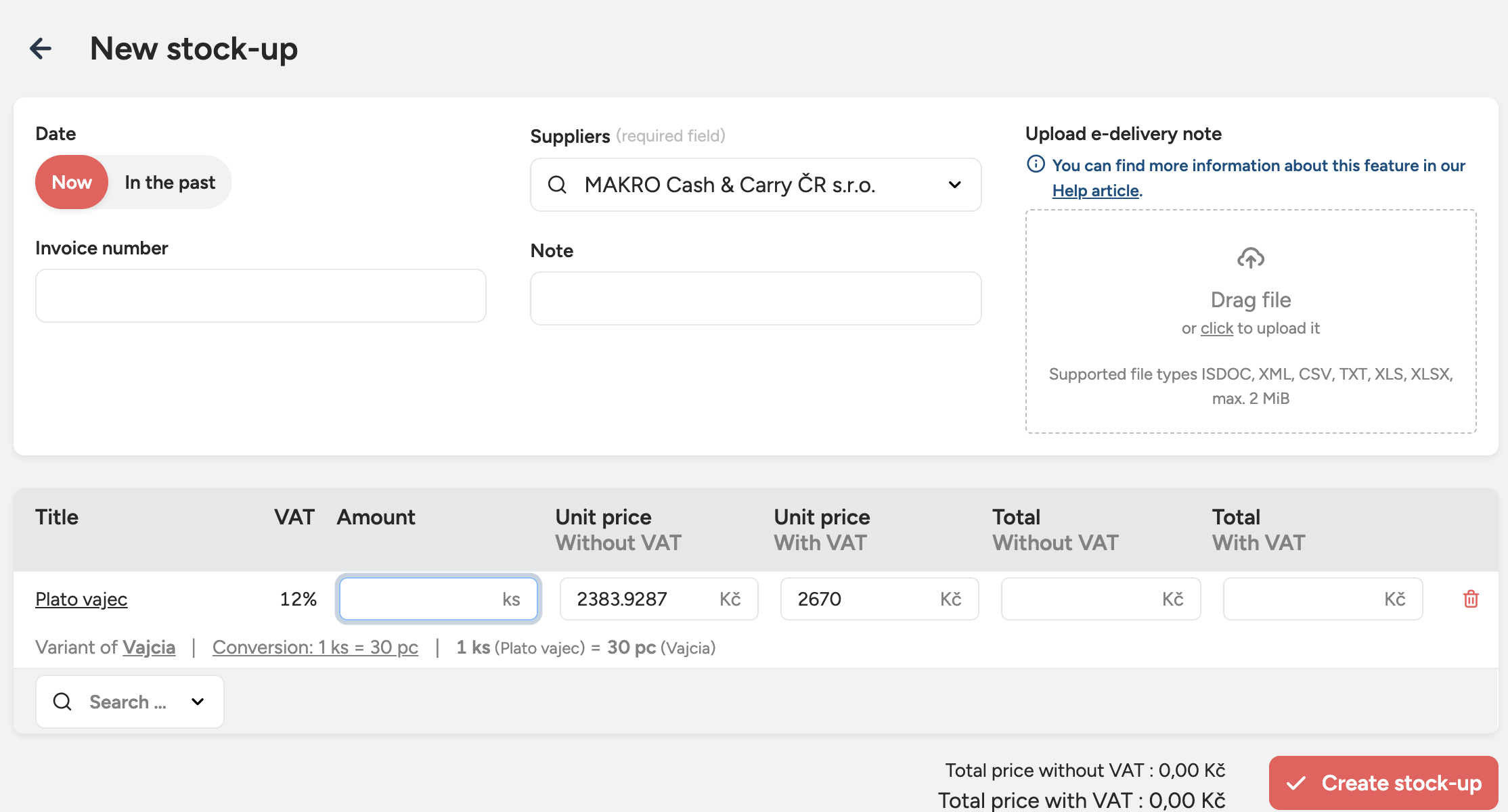The height and width of the screenshot is (812, 1508).
Task: Click into the Note text field
Action: point(755,298)
